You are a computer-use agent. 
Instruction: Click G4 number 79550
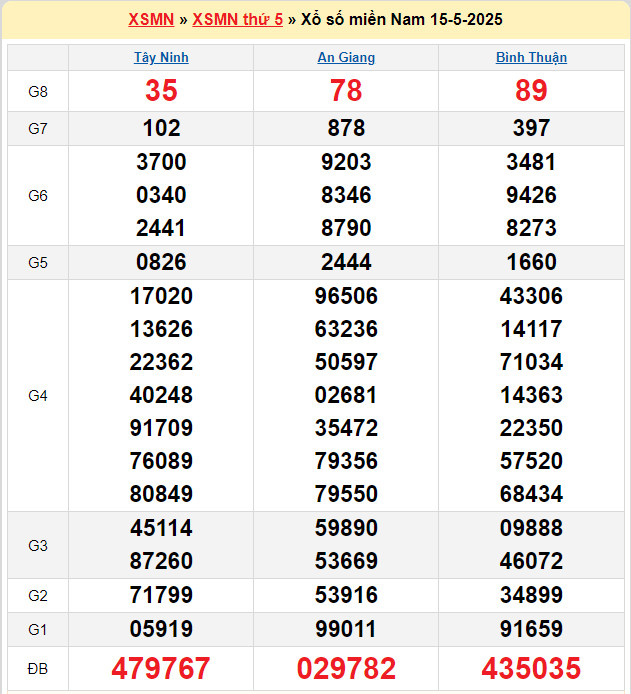pyautogui.click(x=346, y=494)
